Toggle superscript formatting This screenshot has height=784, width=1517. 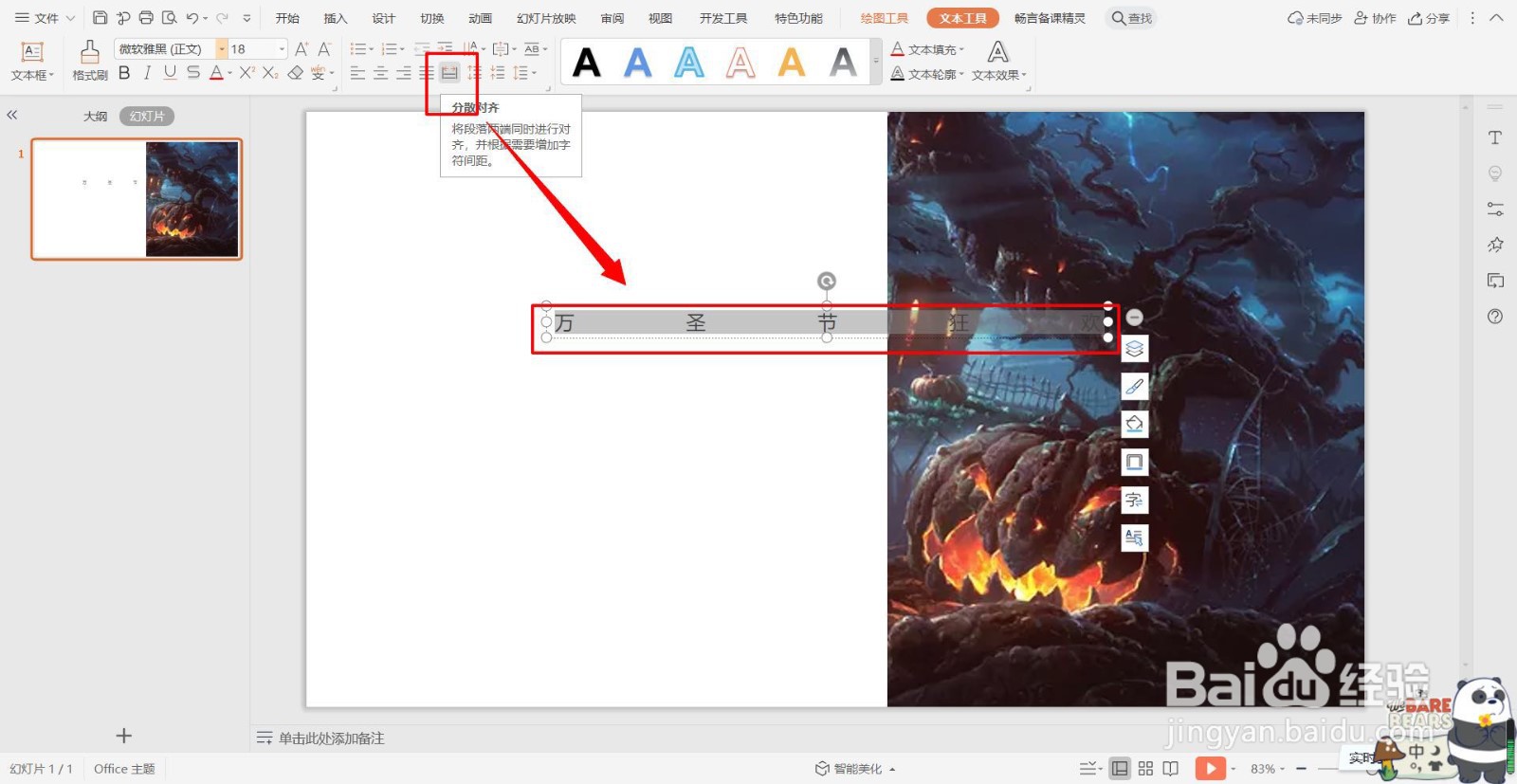pos(247,73)
